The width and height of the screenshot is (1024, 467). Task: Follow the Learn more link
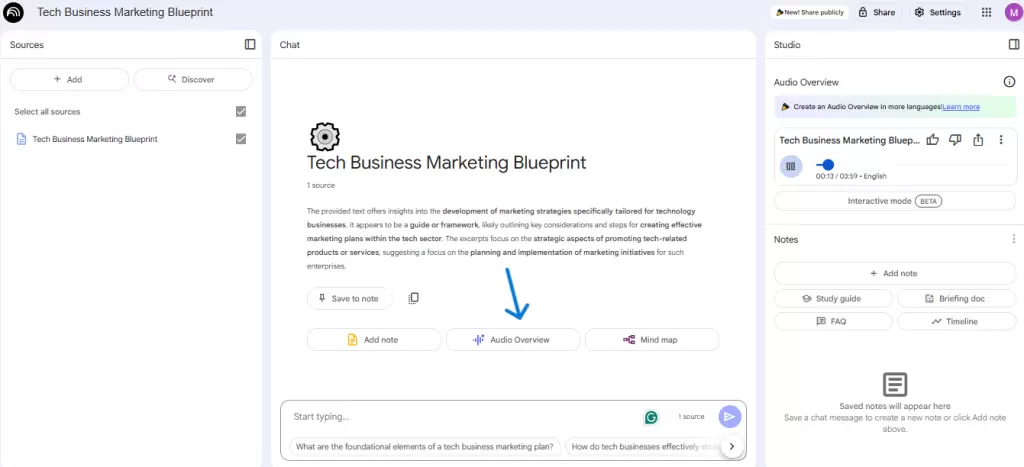[x=961, y=106]
